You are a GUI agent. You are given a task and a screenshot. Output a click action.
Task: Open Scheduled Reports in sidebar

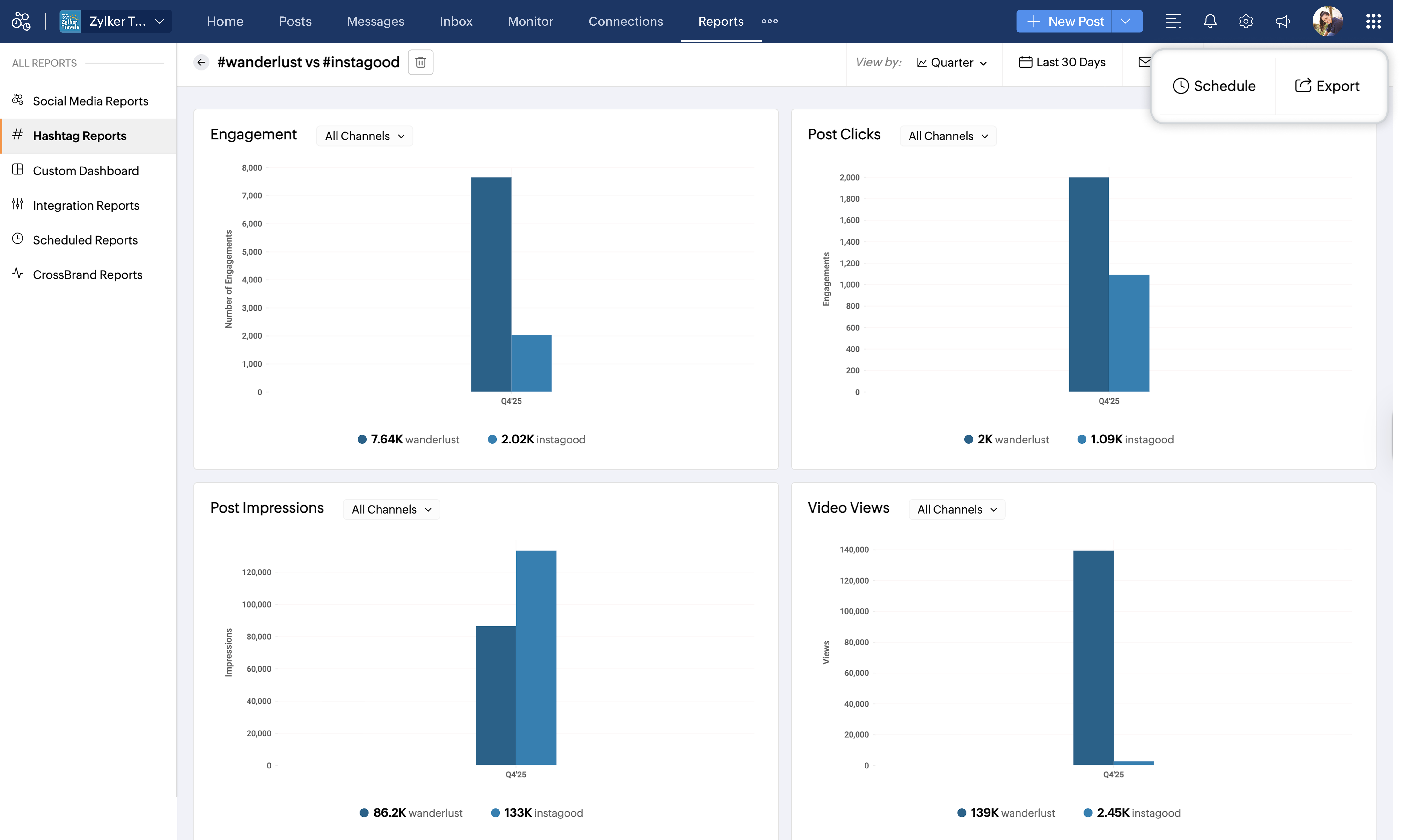85,240
